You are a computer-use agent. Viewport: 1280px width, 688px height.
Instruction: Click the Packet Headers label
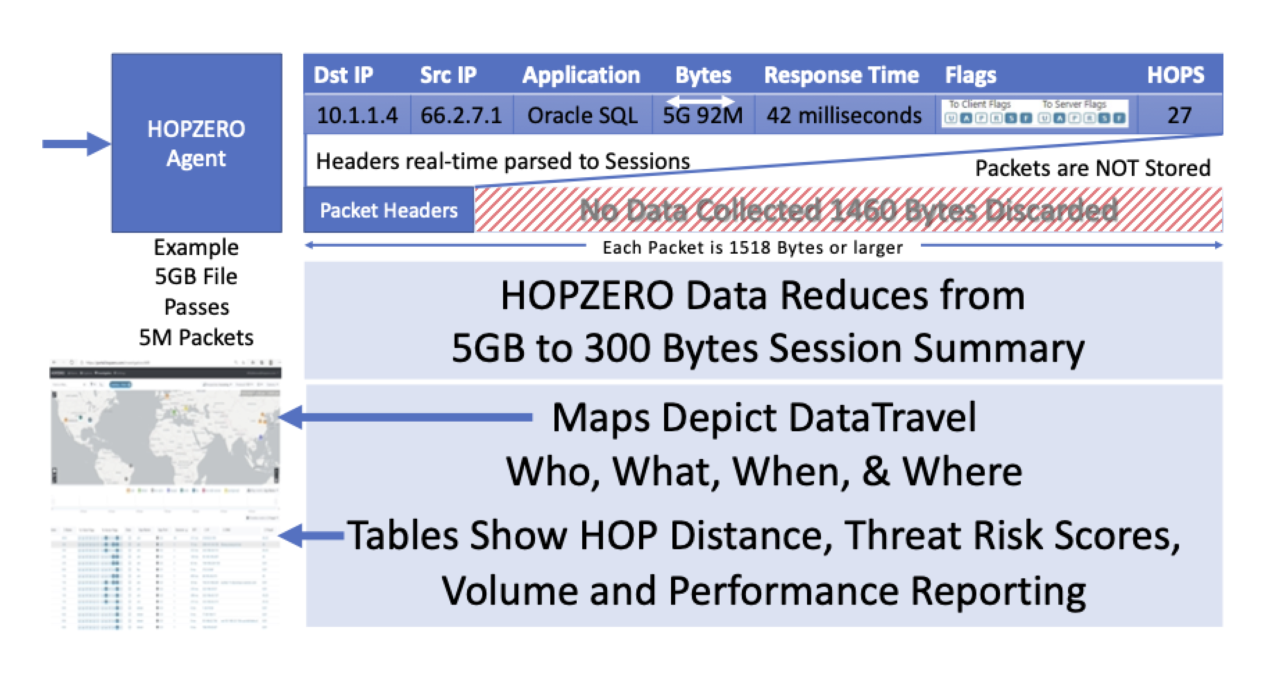click(x=389, y=210)
